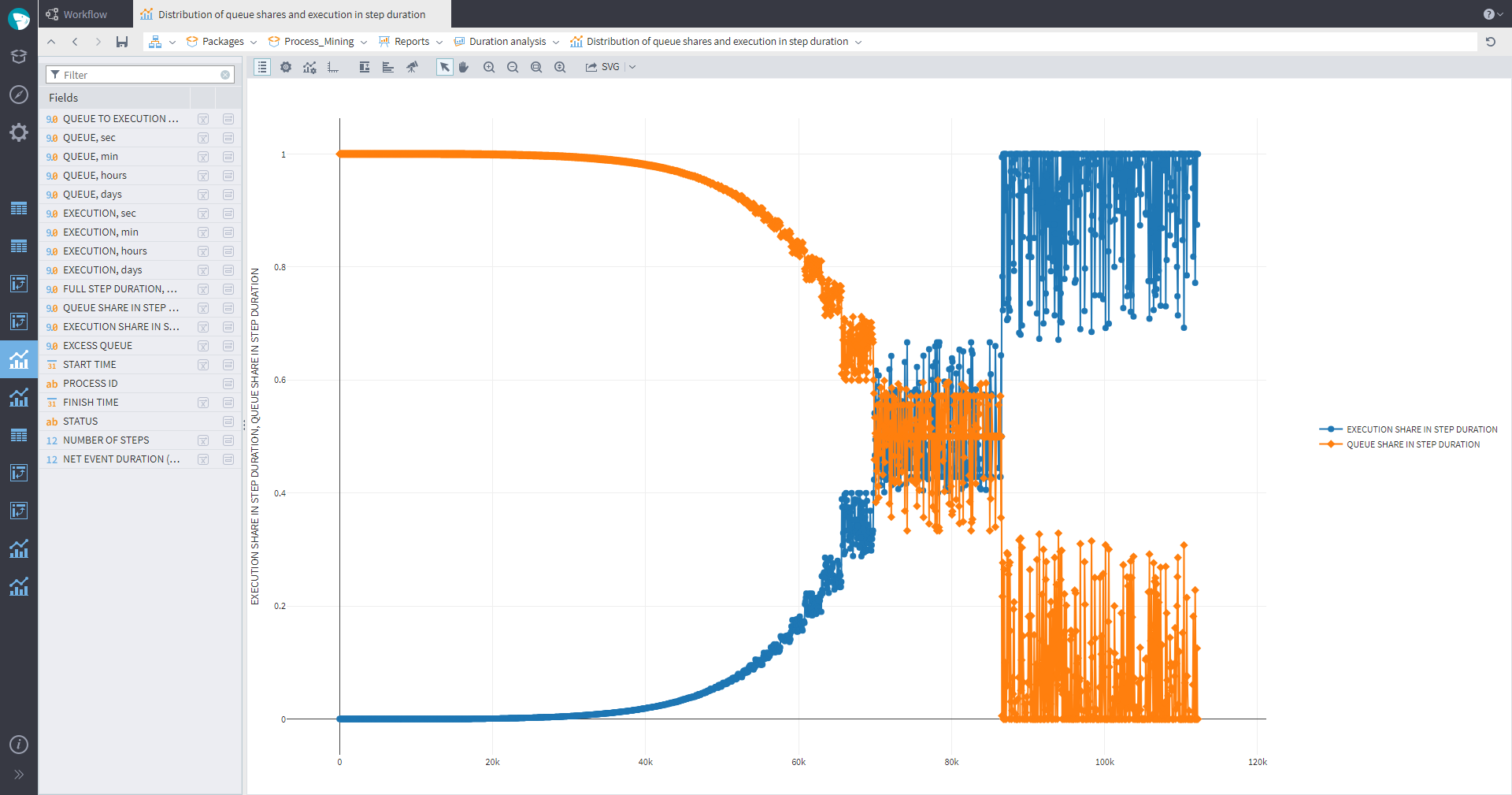The width and height of the screenshot is (1512, 795).
Task: Click the telescope icon in chart toolbar
Action: [x=412, y=68]
